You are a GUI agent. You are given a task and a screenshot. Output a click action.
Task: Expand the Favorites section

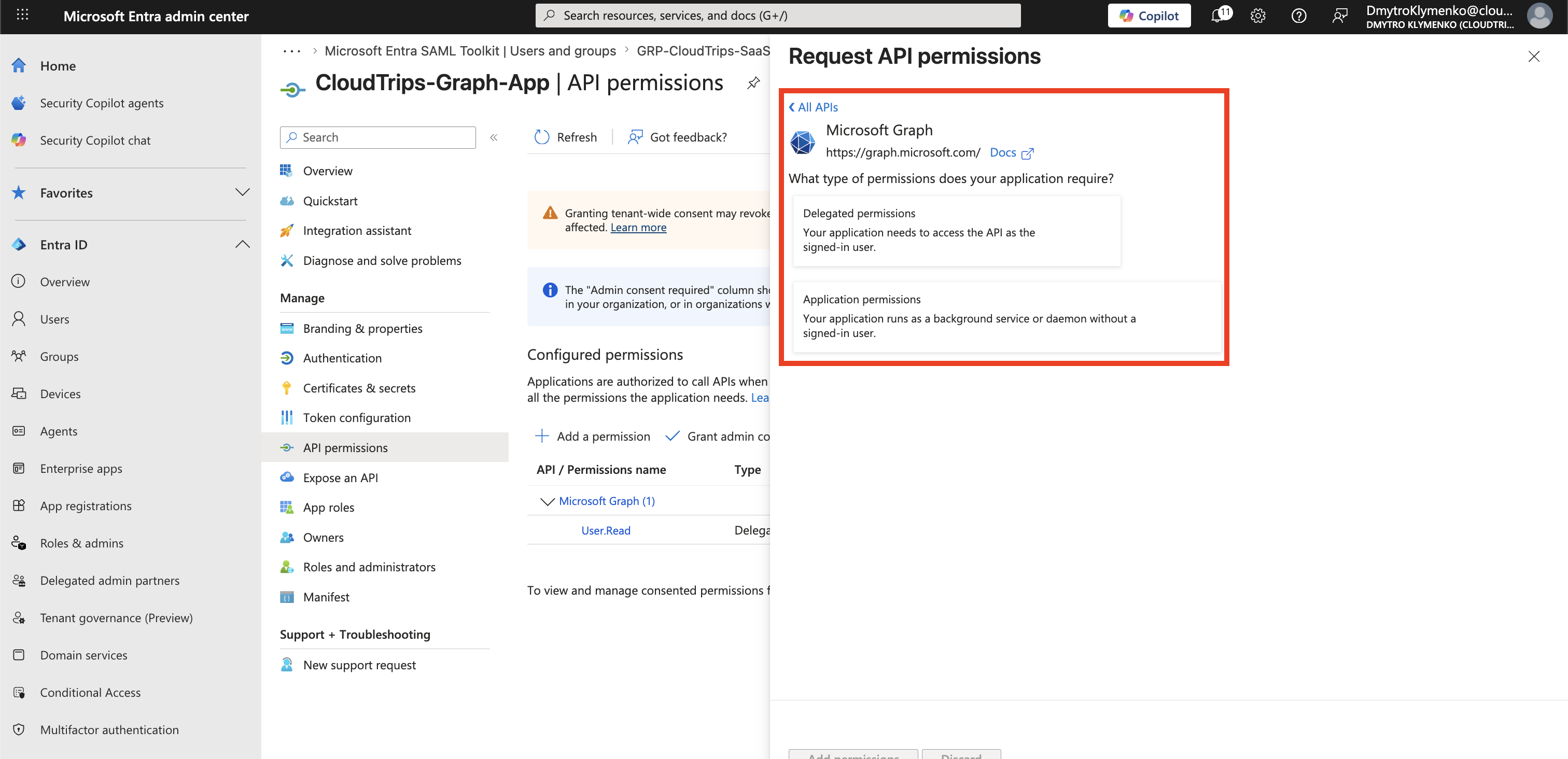tap(242, 193)
